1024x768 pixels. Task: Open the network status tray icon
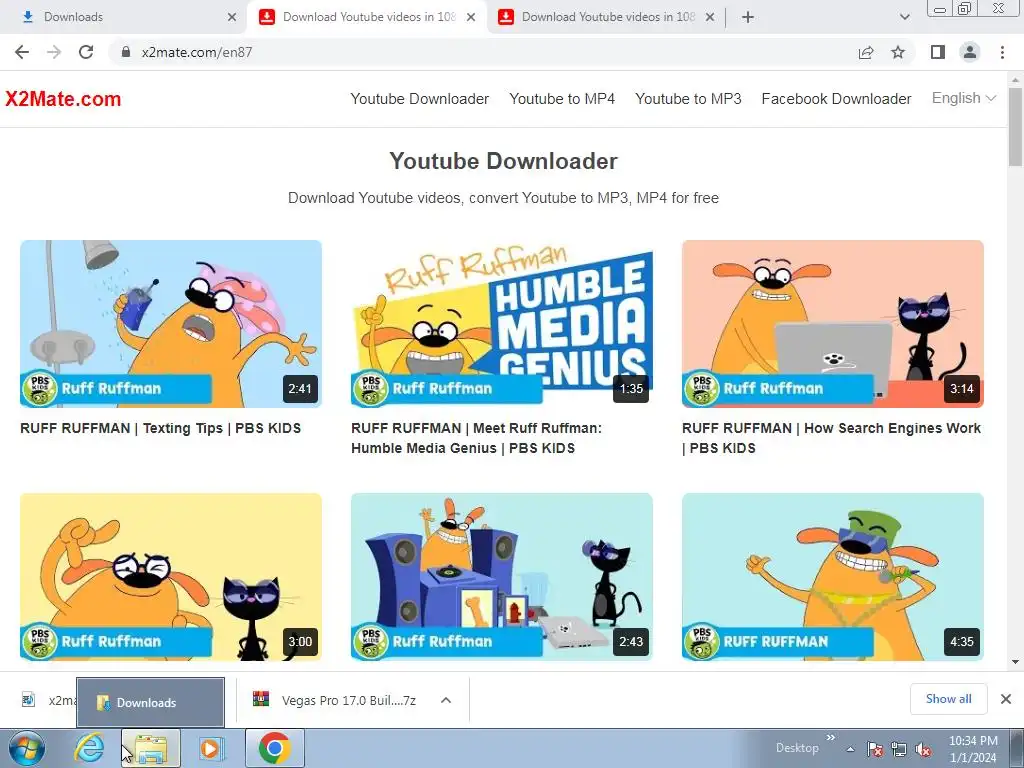[x=899, y=749]
